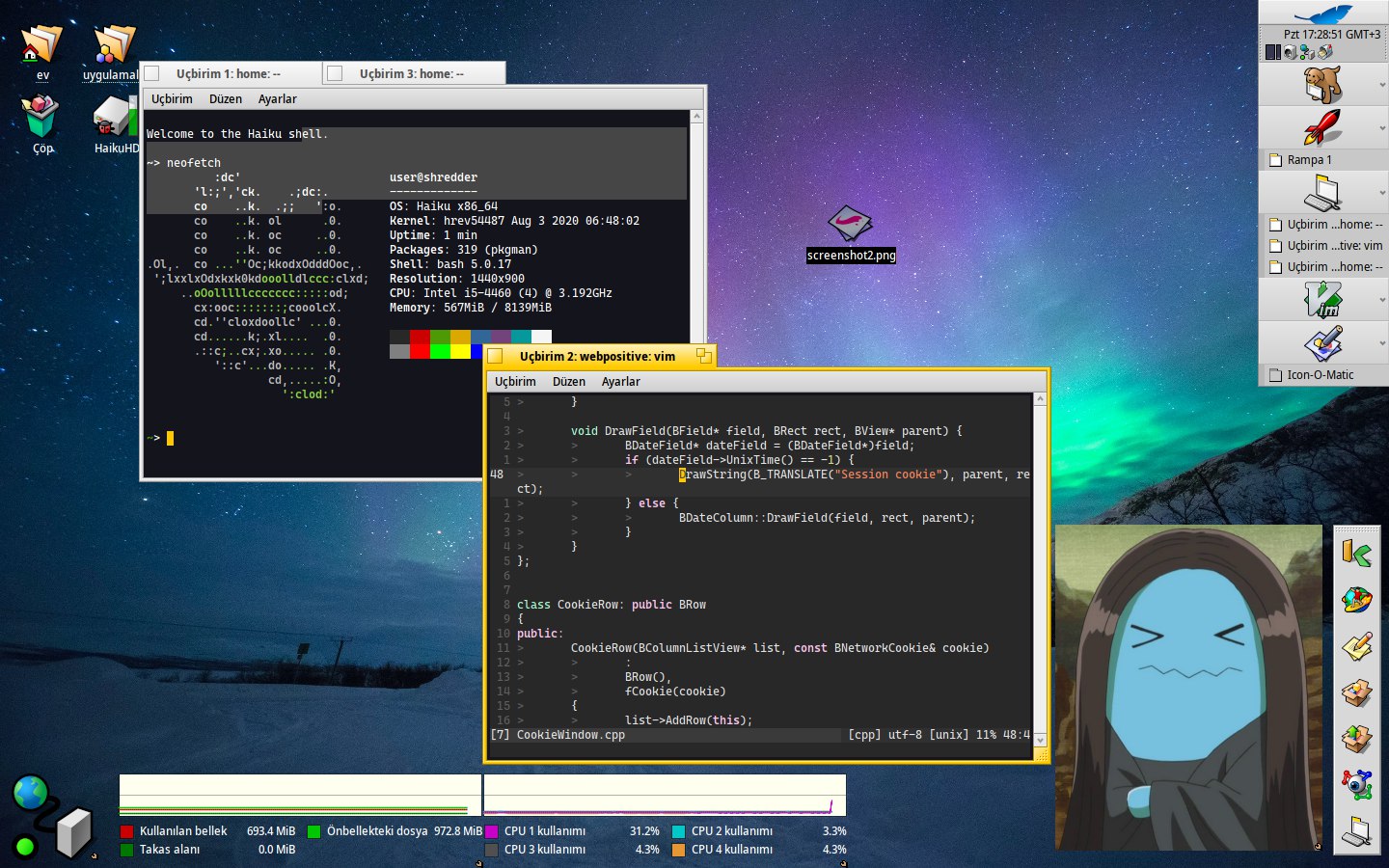Image resolution: width=1389 pixels, height=868 pixels.
Task: Click the green arrow icon atop LaunchBox
Action: [x=1356, y=554]
